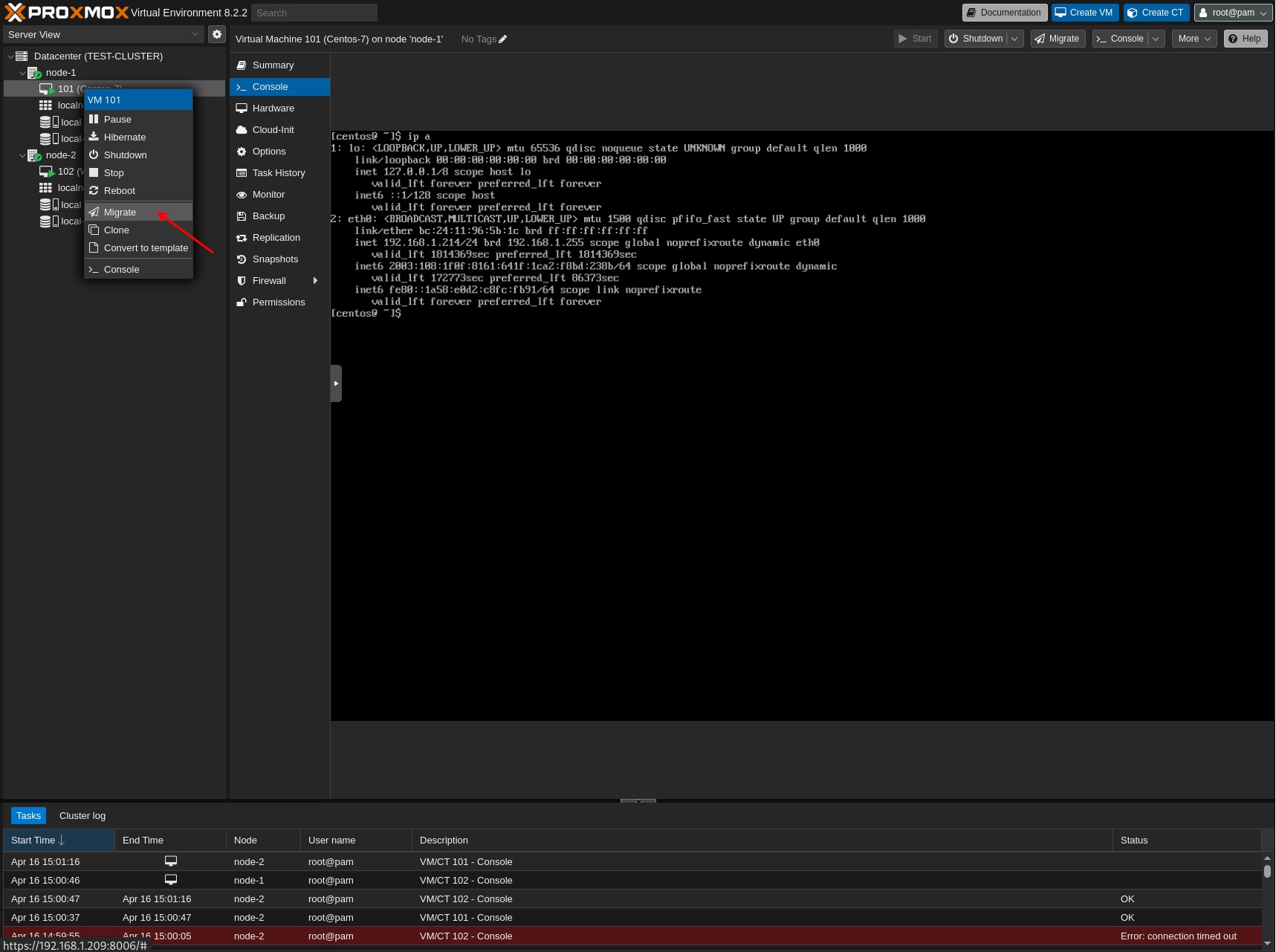Collapse the node-2 tree branch
This screenshot has height=952, width=1276.
pos(23,155)
